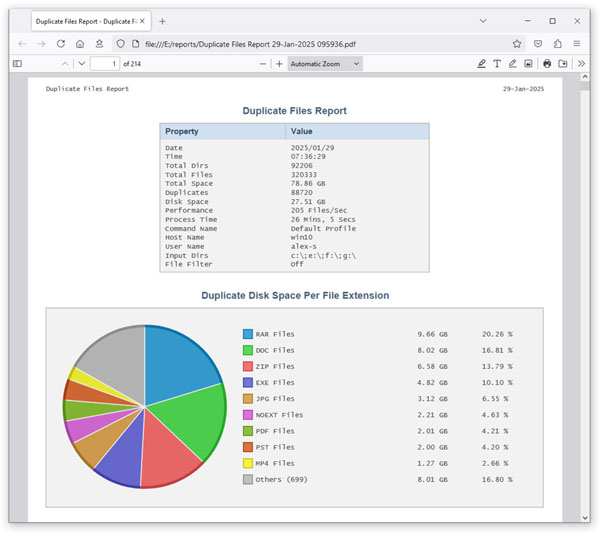Open the Automatic Zoom dropdown
This screenshot has width=600, height=533.
point(325,64)
